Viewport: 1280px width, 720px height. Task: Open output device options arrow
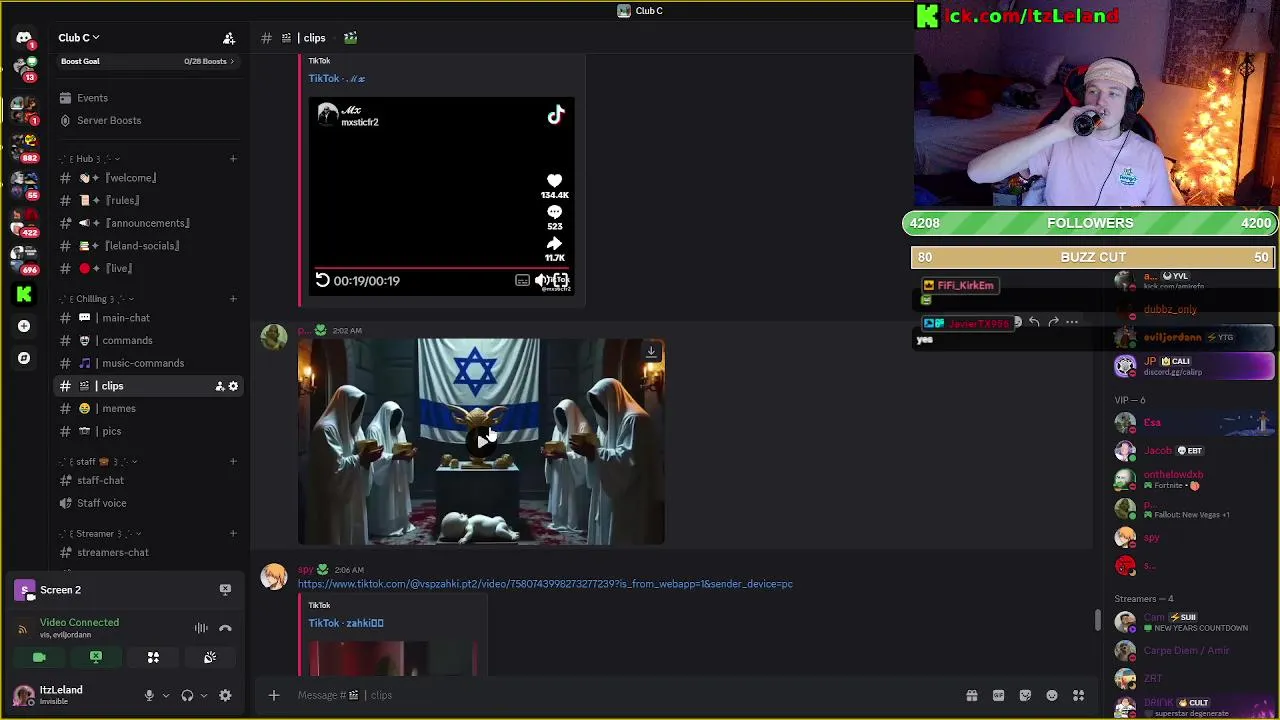pyautogui.click(x=203, y=696)
